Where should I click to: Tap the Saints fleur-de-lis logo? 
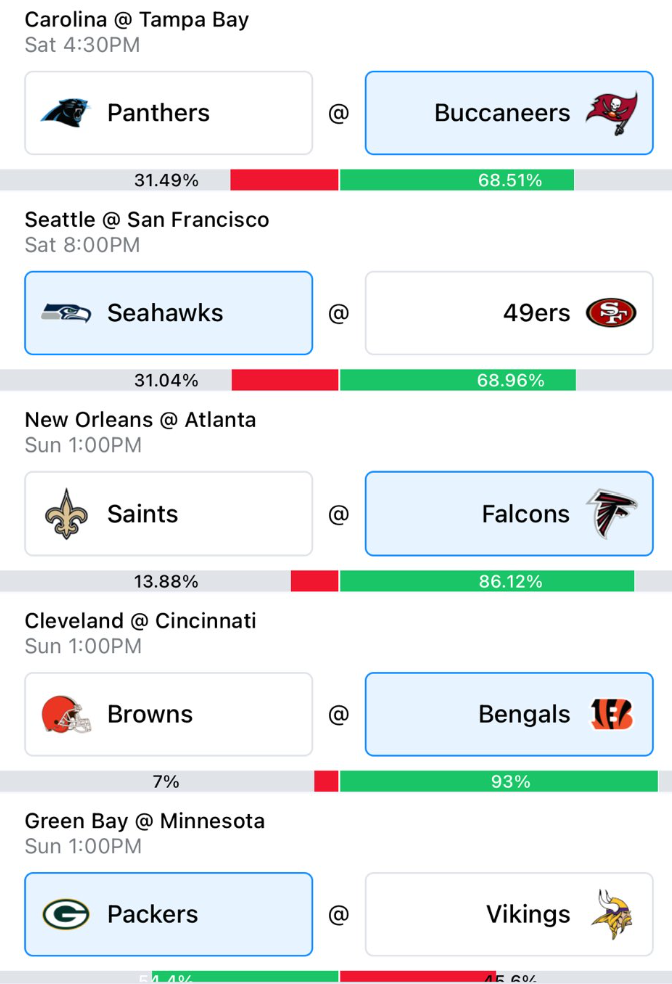click(x=66, y=514)
